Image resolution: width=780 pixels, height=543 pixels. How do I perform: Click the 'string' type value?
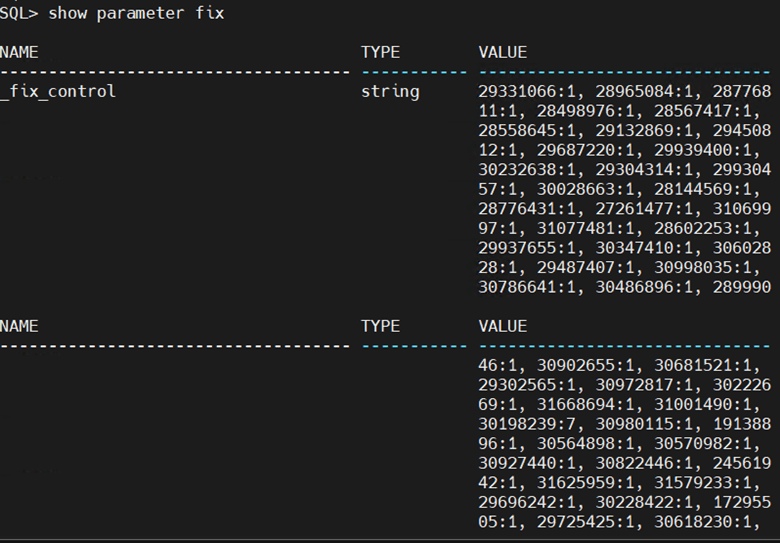[390, 91]
